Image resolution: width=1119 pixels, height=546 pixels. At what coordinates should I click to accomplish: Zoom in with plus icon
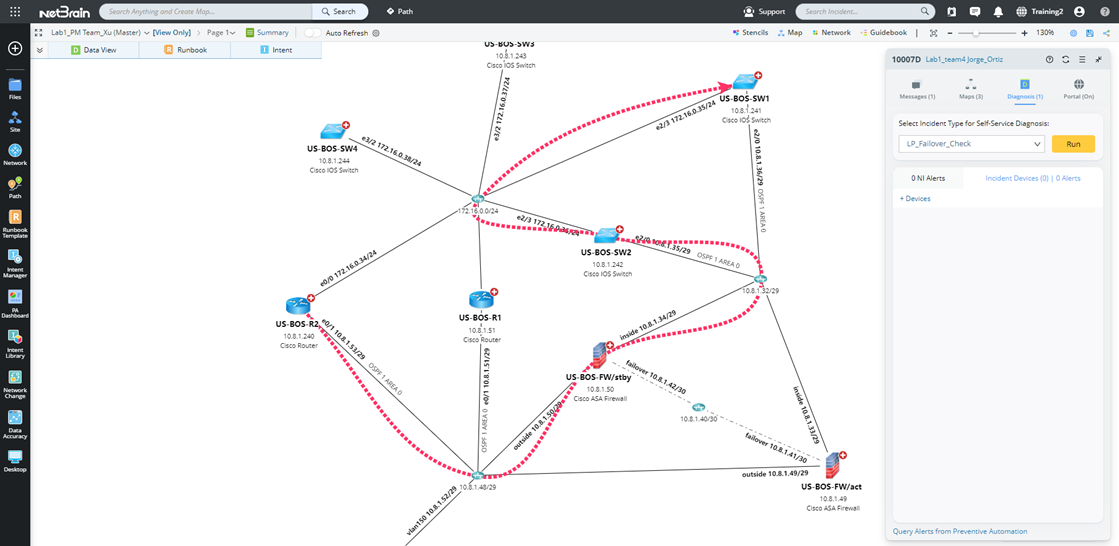(x=1025, y=33)
